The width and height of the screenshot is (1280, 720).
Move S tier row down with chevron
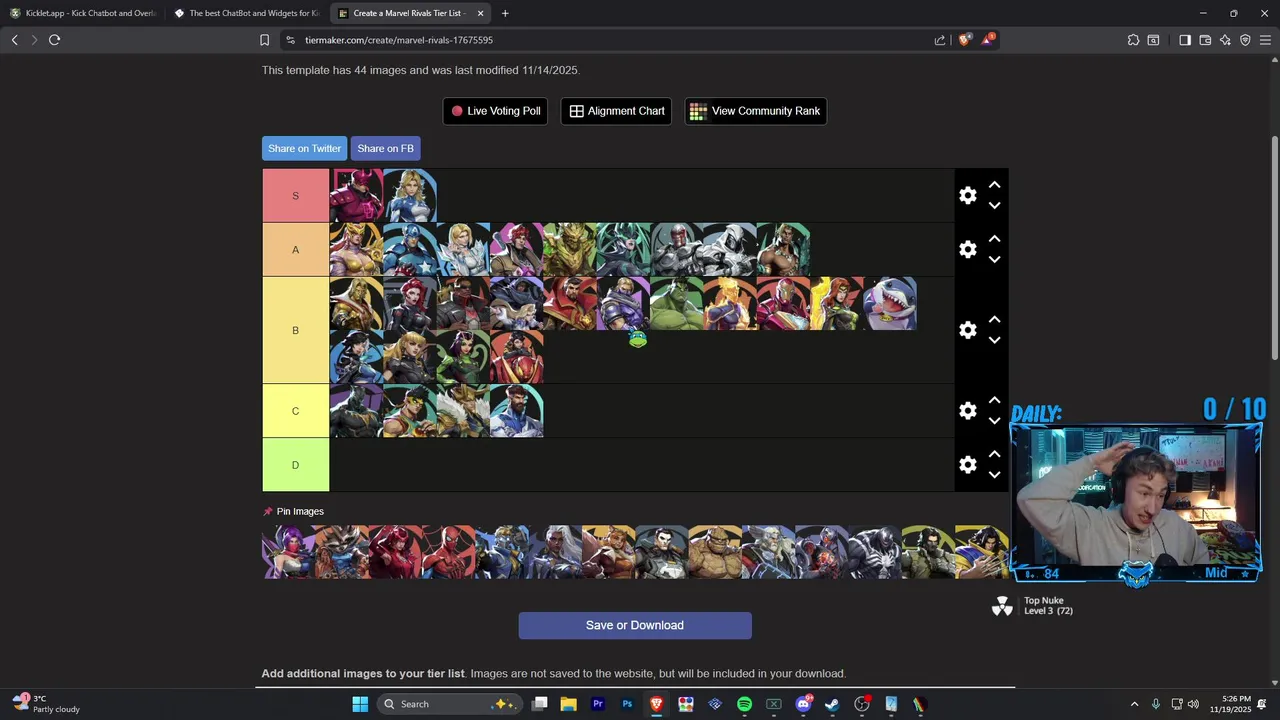(994, 206)
